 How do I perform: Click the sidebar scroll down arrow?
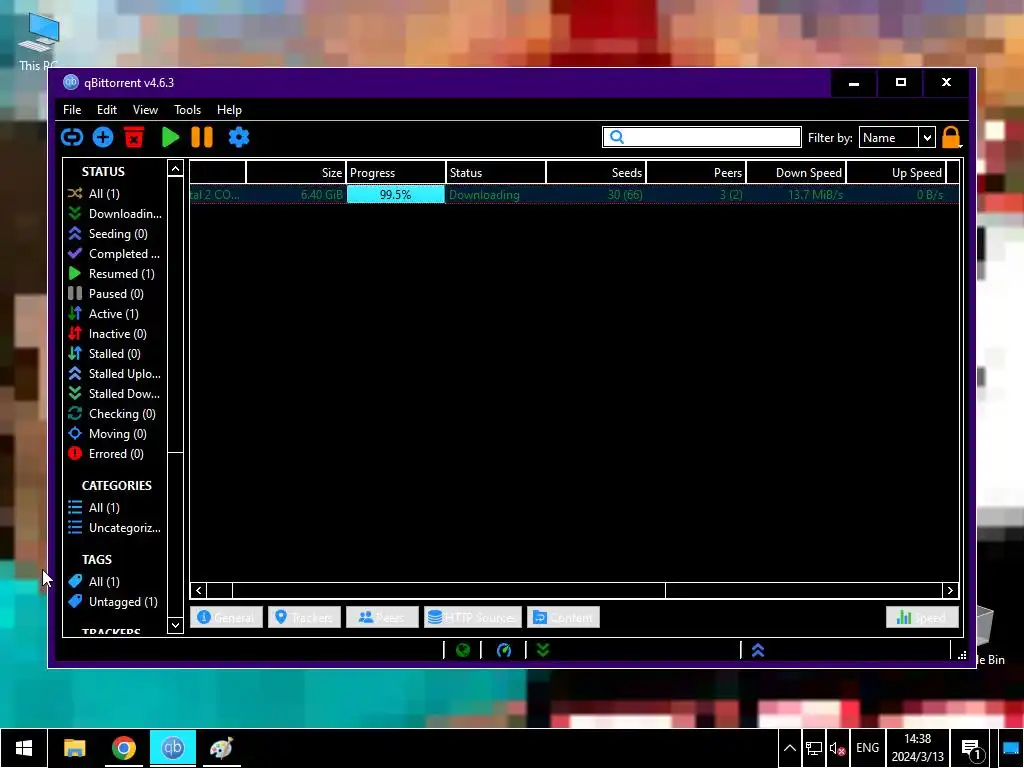pyautogui.click(x=175, y=625)
